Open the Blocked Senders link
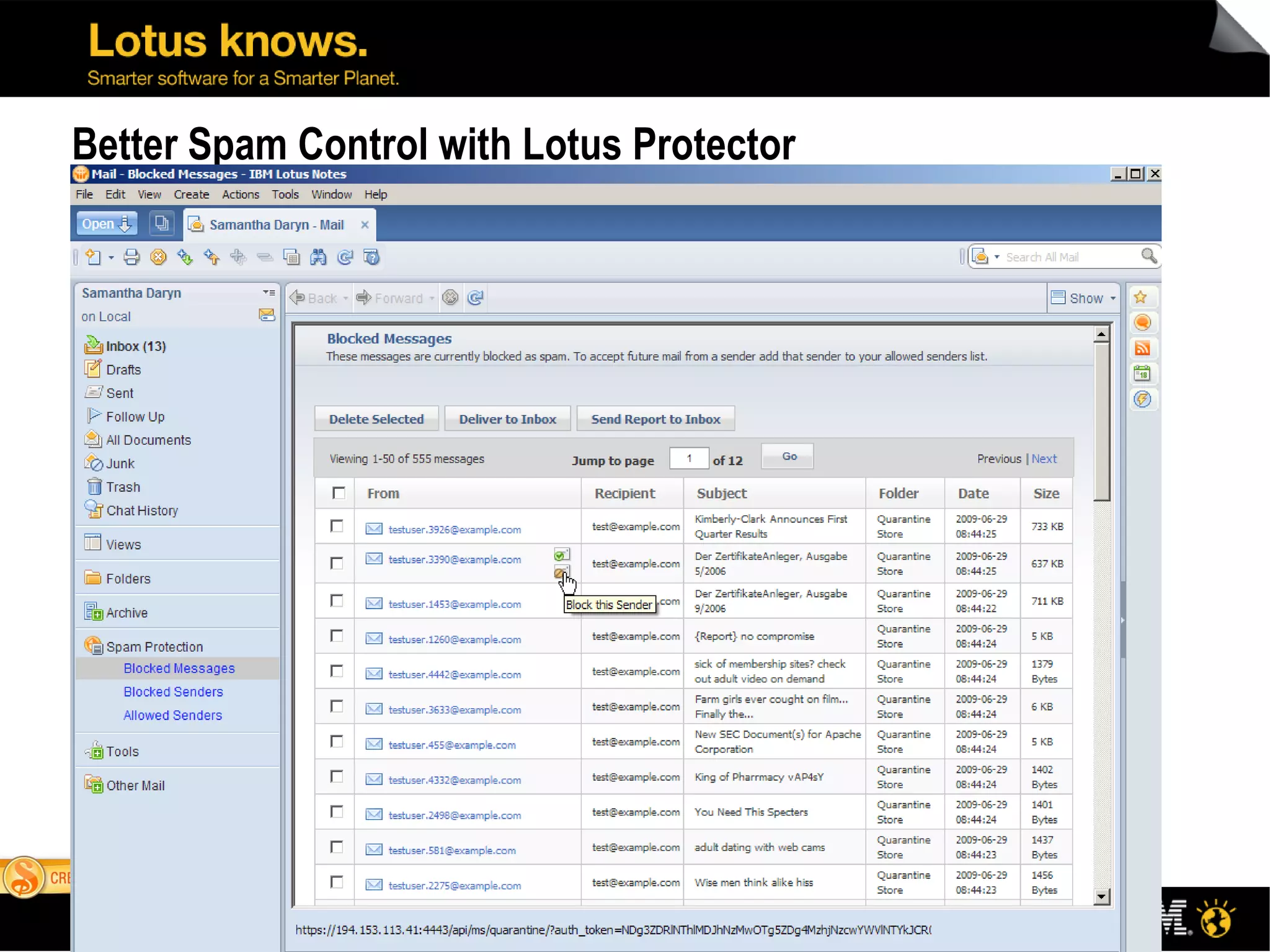The height and width of the screenshot is (952, 1270). [x=173, y=692]
